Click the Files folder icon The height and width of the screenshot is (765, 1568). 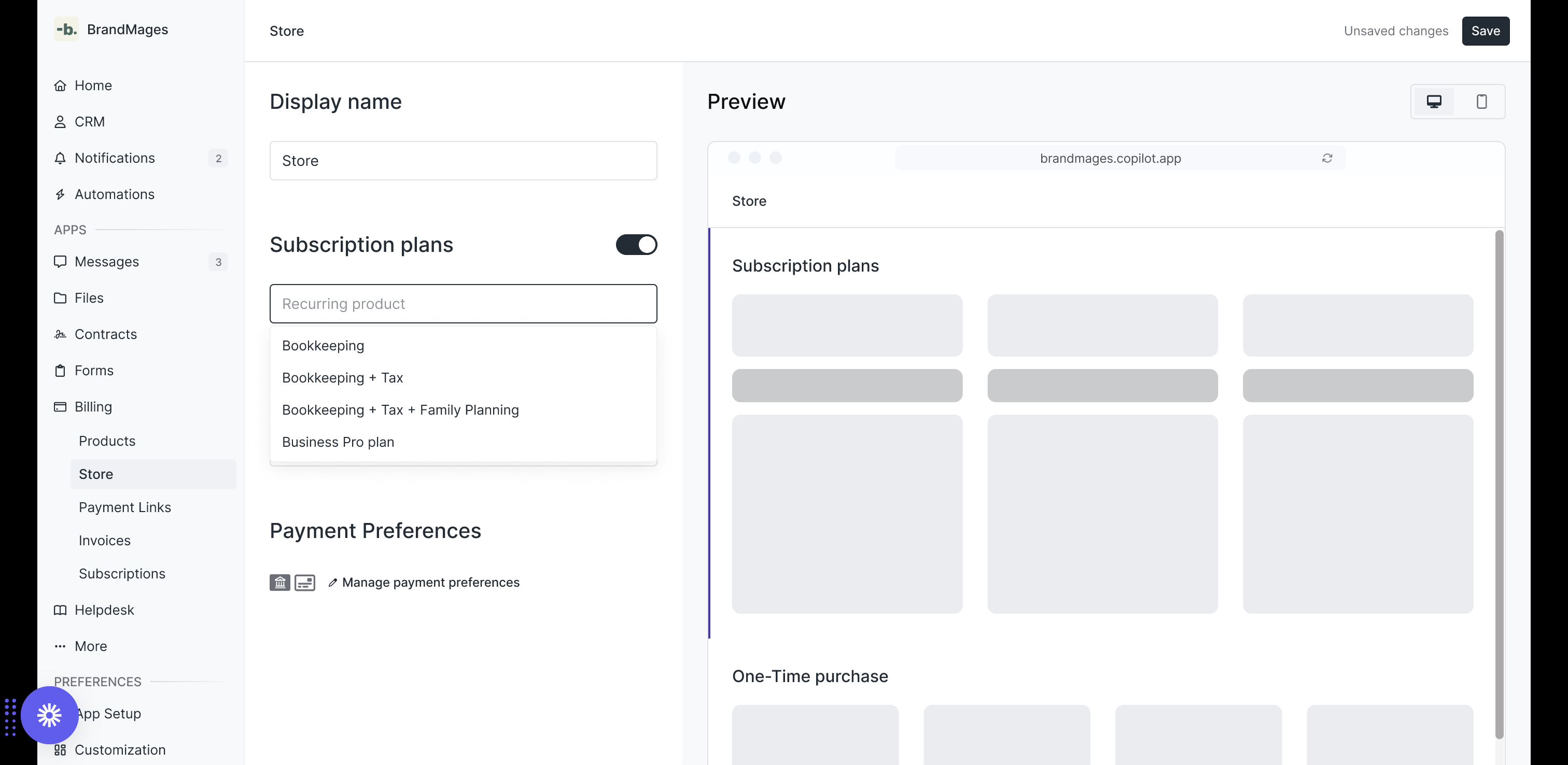pyautogui.click(x=60, y=297)
